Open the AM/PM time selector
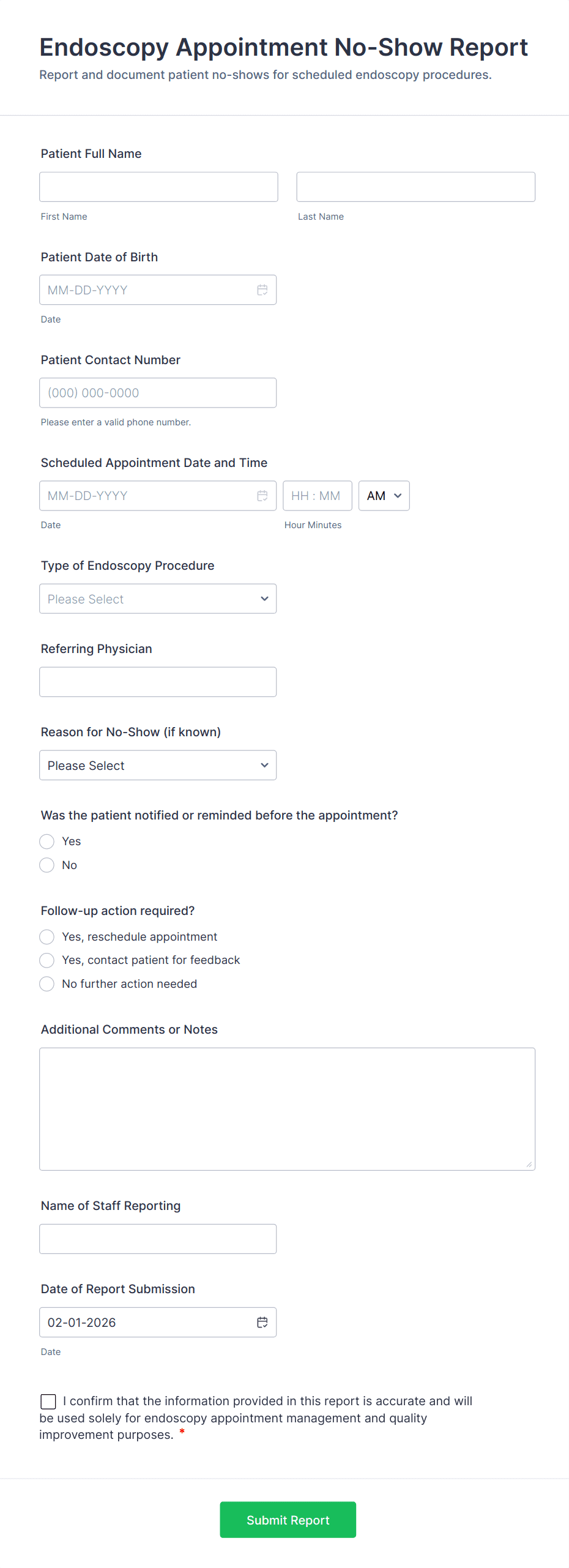The height and width of the screenshot is (1568, 569). point(384,496)
